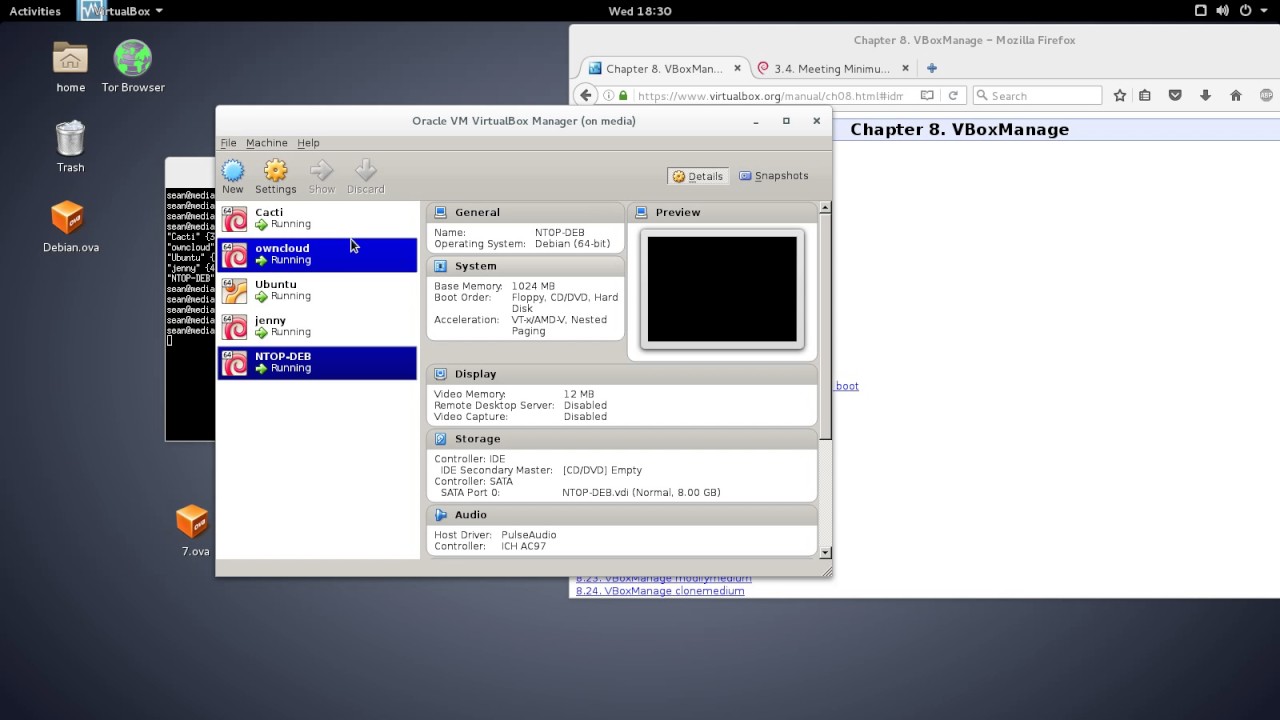Open the VirtualBox app menu in top bar
Image resolution: width=1280 pixels, height=720 pixels.
[121, 11]
